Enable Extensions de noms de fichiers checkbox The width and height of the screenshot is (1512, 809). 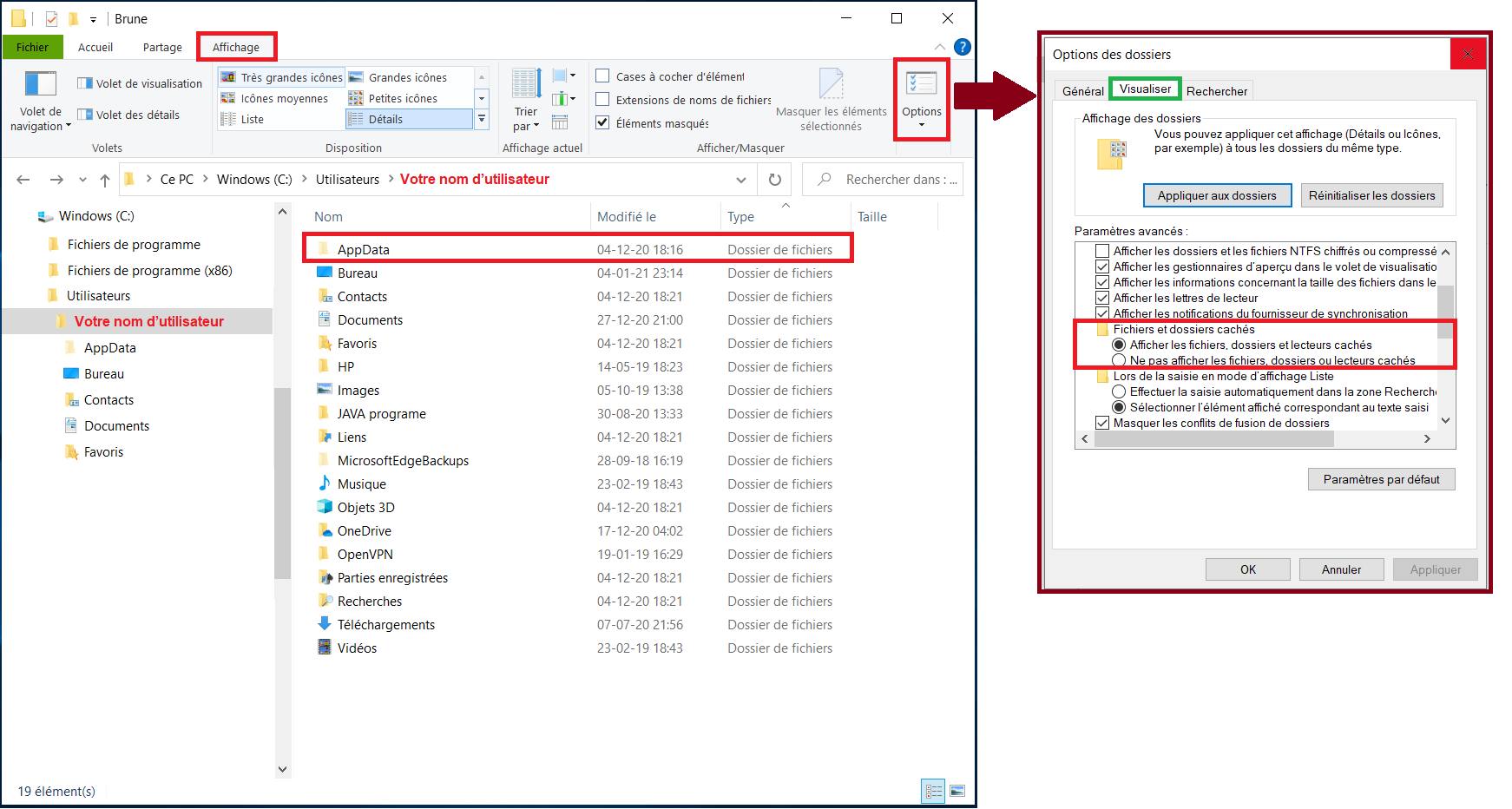pos(602,99)
